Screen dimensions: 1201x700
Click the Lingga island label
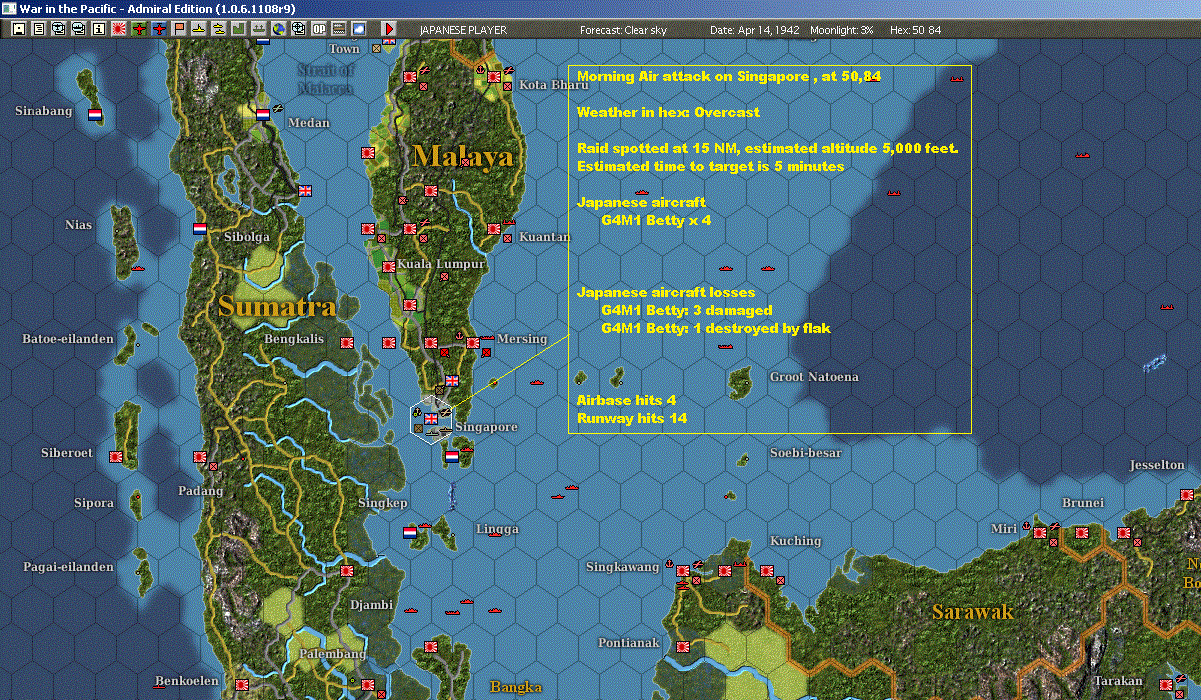pyautogui.click(x=497, y=529)
